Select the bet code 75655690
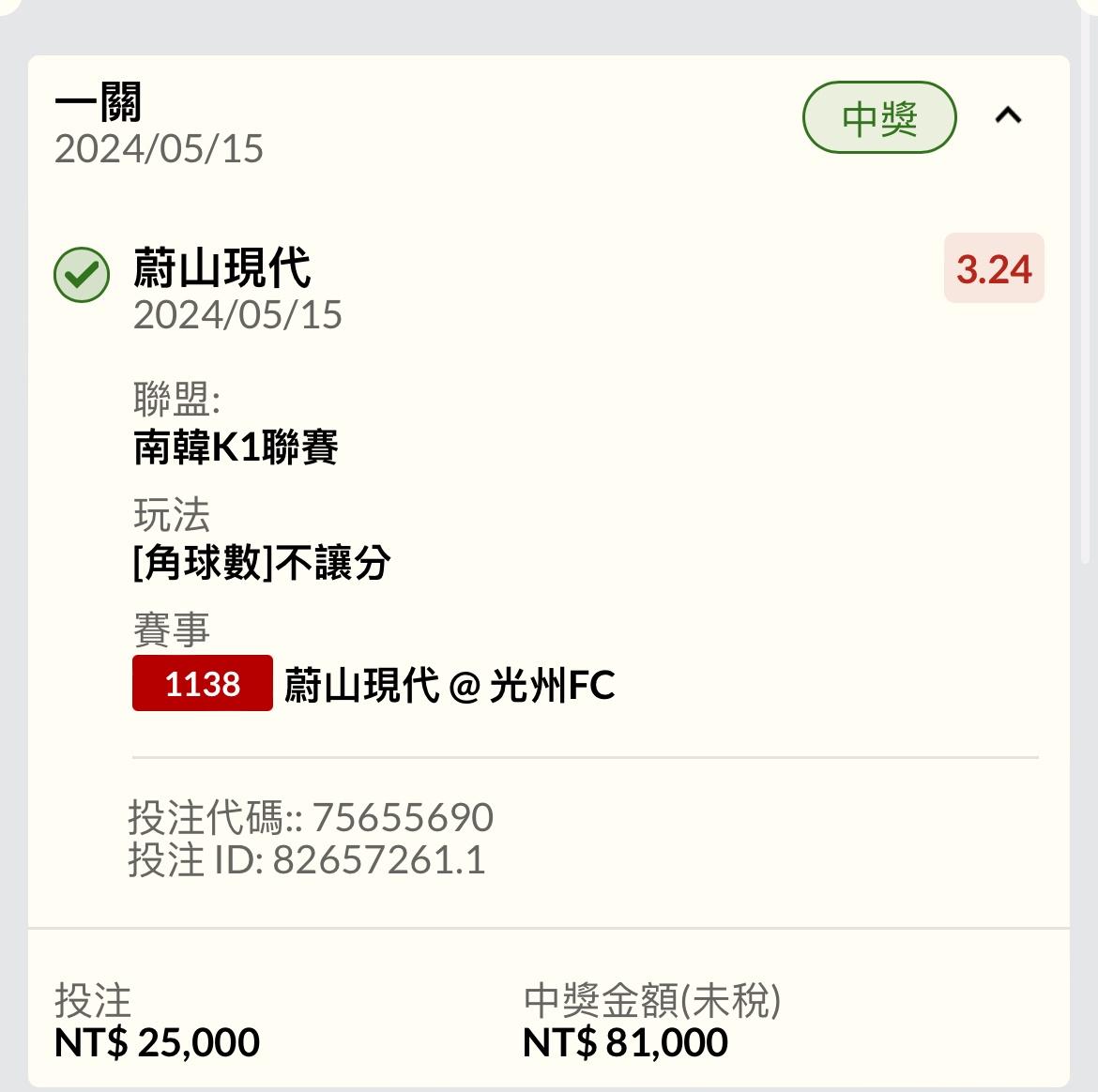Viewport: 1098px width, 1092px height. pos(403,817)
